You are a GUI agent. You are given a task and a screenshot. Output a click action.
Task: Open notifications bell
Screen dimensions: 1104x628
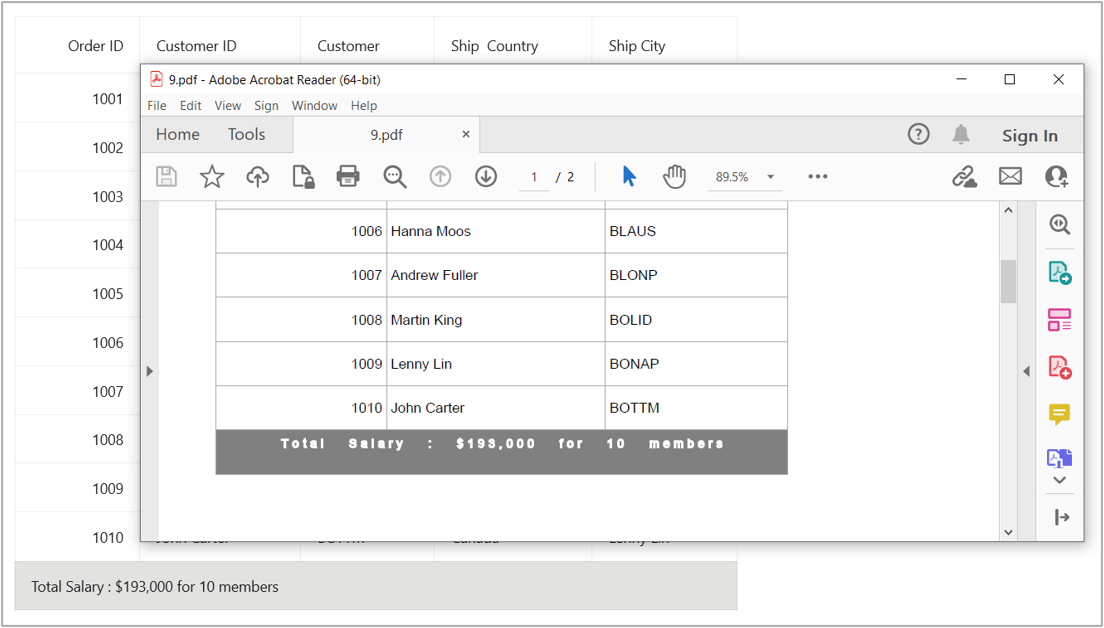[x=961, y=135]
